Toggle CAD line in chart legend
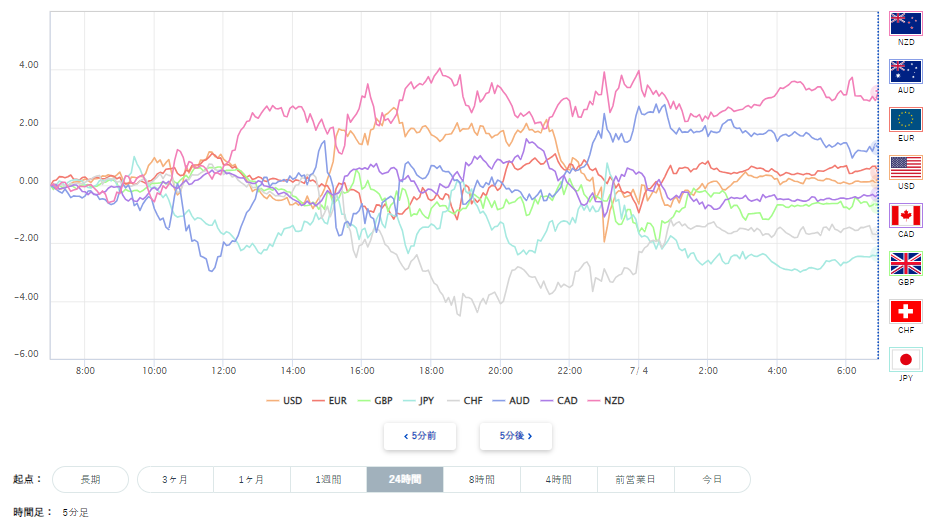This screenshot has height=532, width=936. point(559,401)
